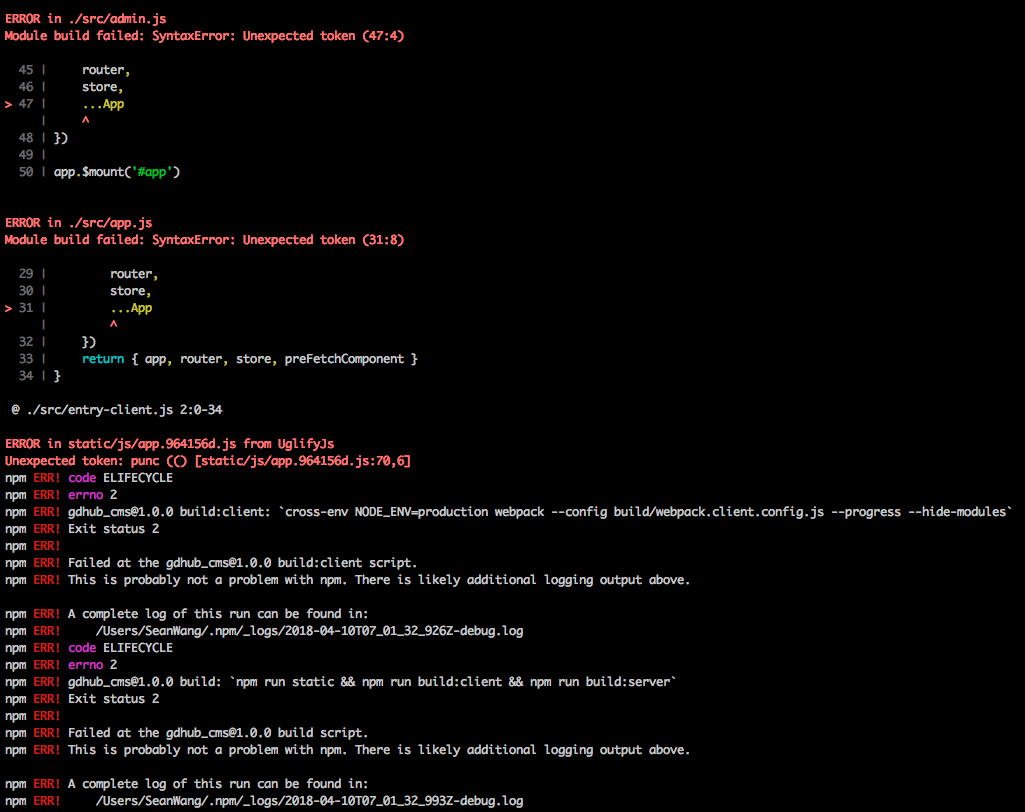
Task: Click the '...App' code on line 31
Action: 131,308
